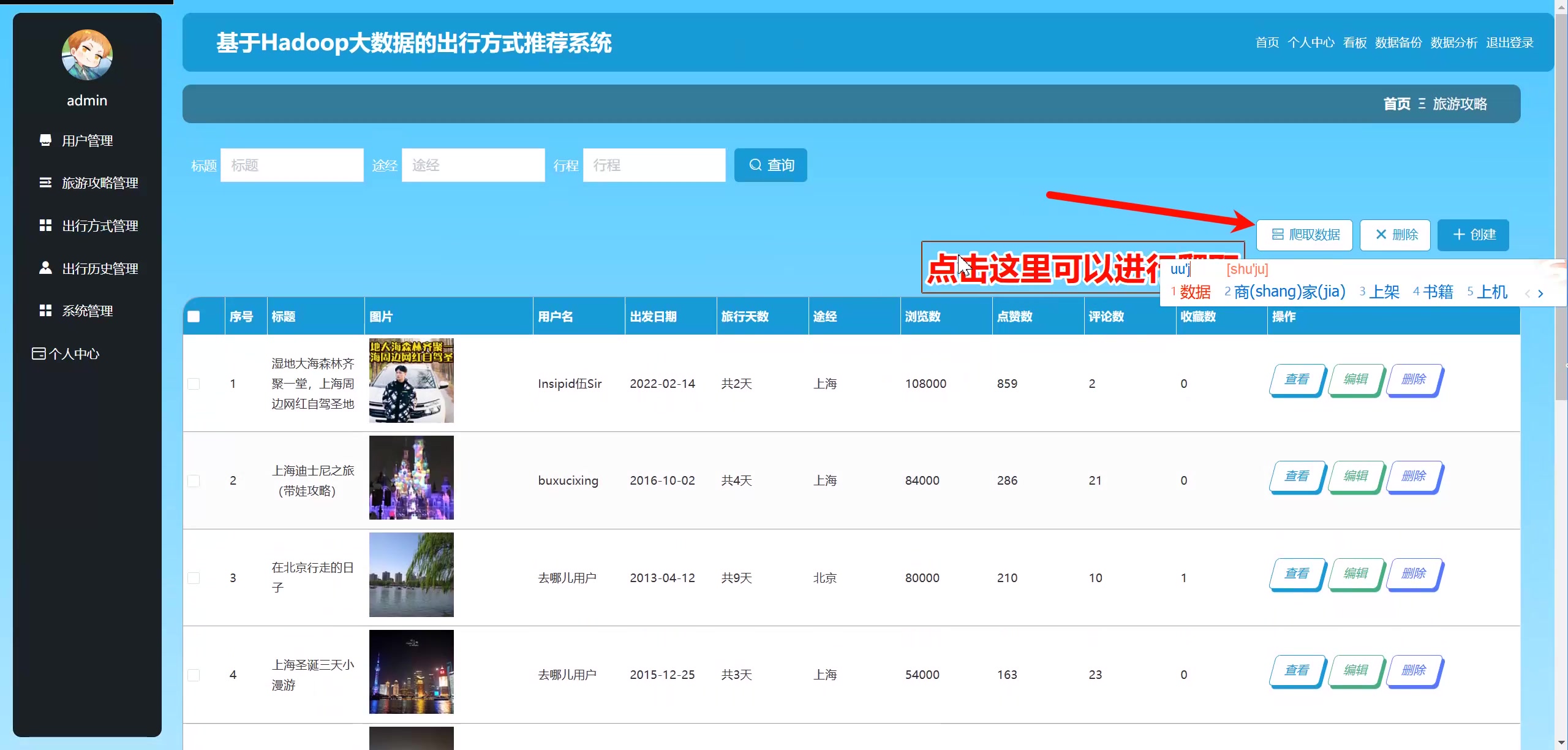1568x750 pixels.
Task: Click the magnifier icon on 查询 button
Action: pos(756,165)
